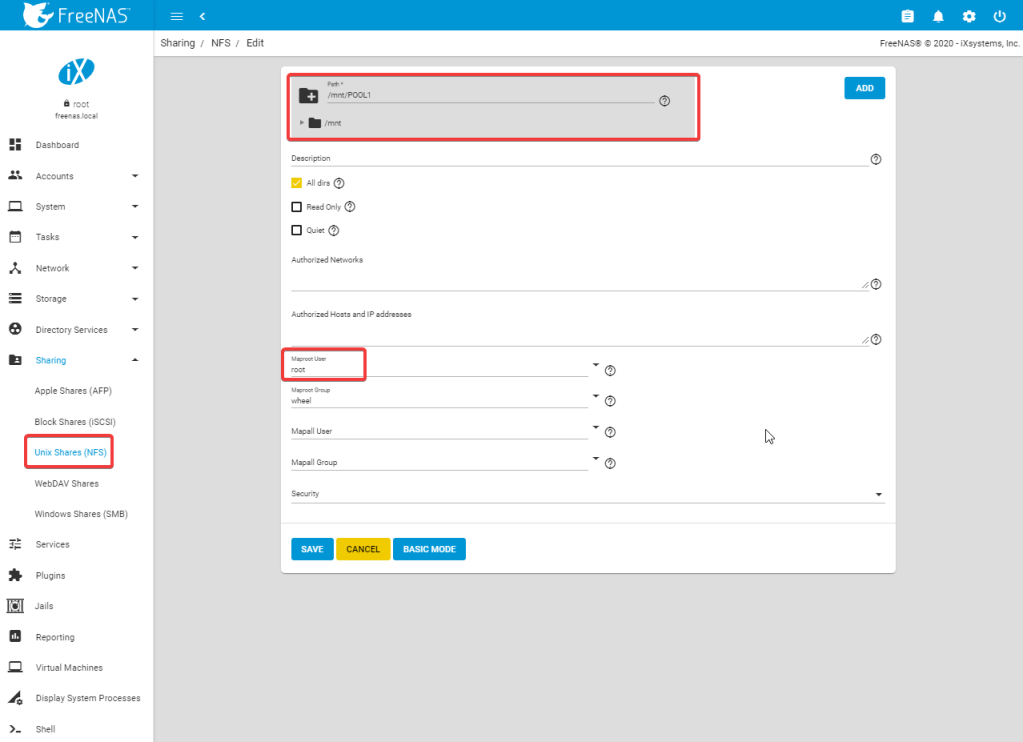1023x742 pixels.
Task: Click the BASIC MODE button
Action: 429,549
